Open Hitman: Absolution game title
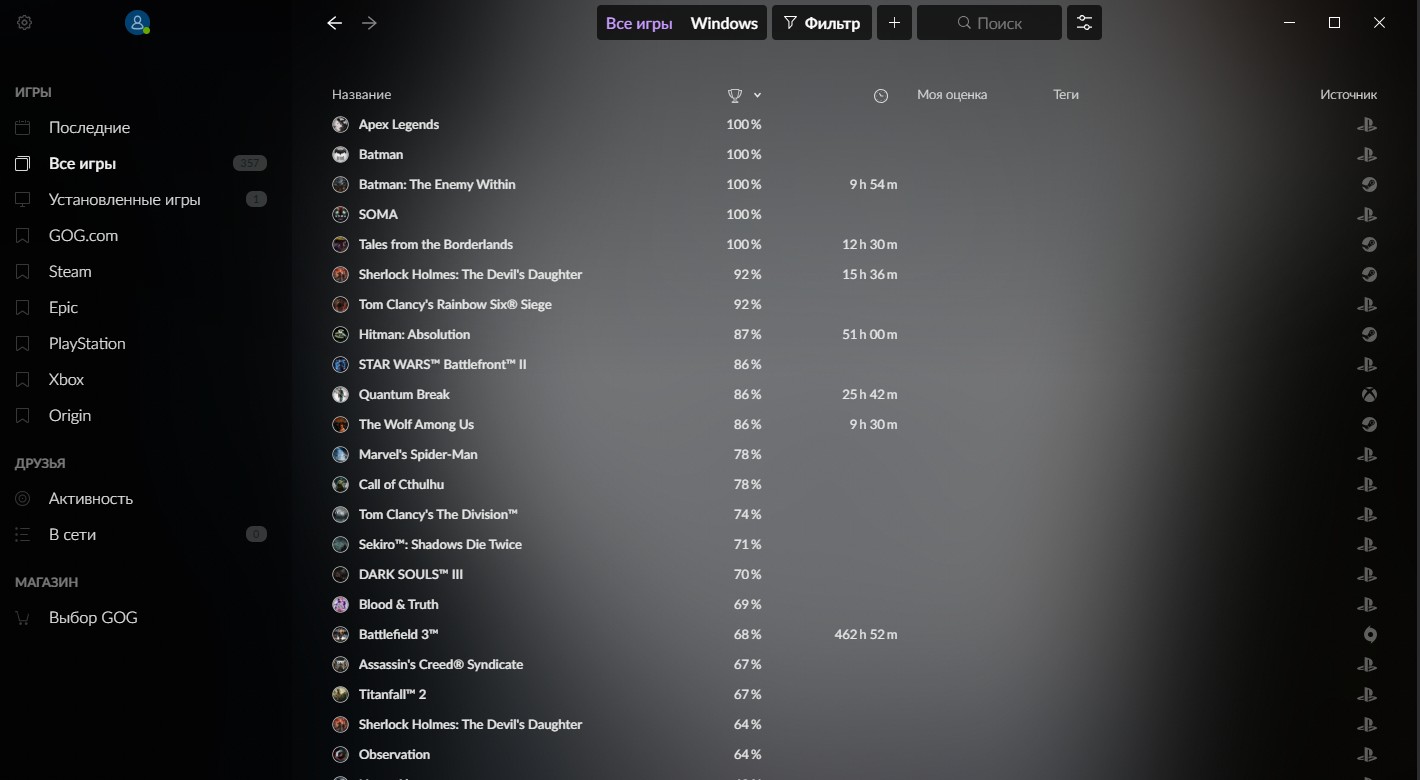This screenshot has height=780, width=1420. pyautogui.click(x=414, y=335)
